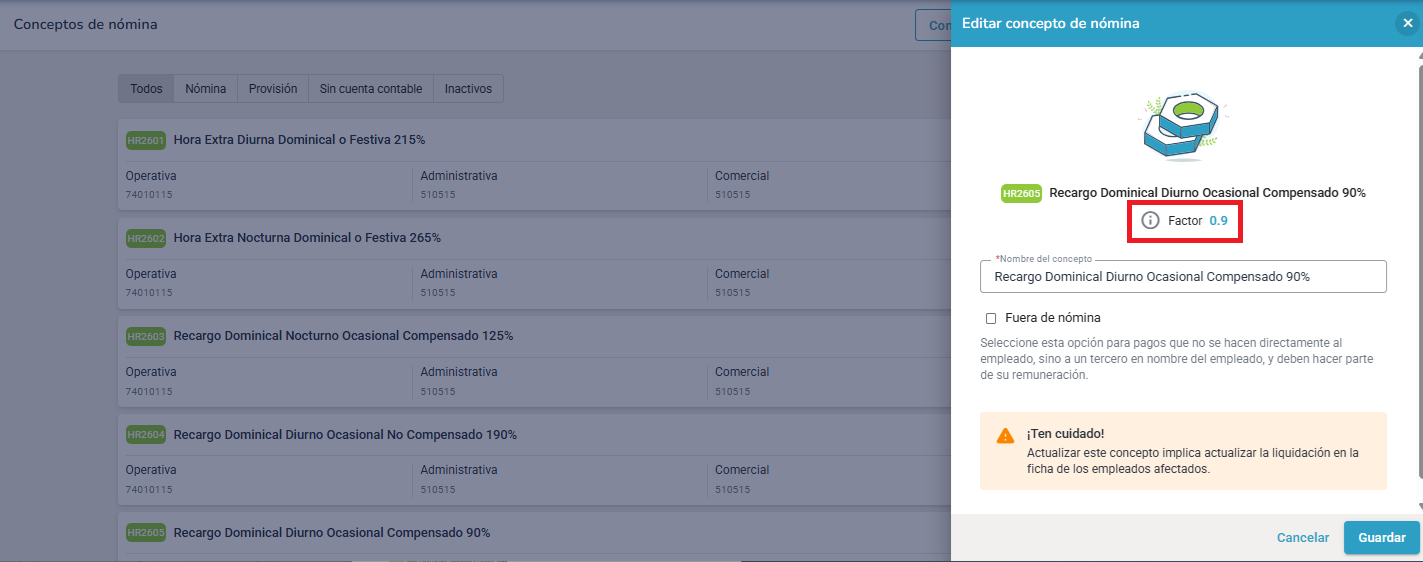
Task: Click the info icon beside Factor
Action: point(1150,220)
